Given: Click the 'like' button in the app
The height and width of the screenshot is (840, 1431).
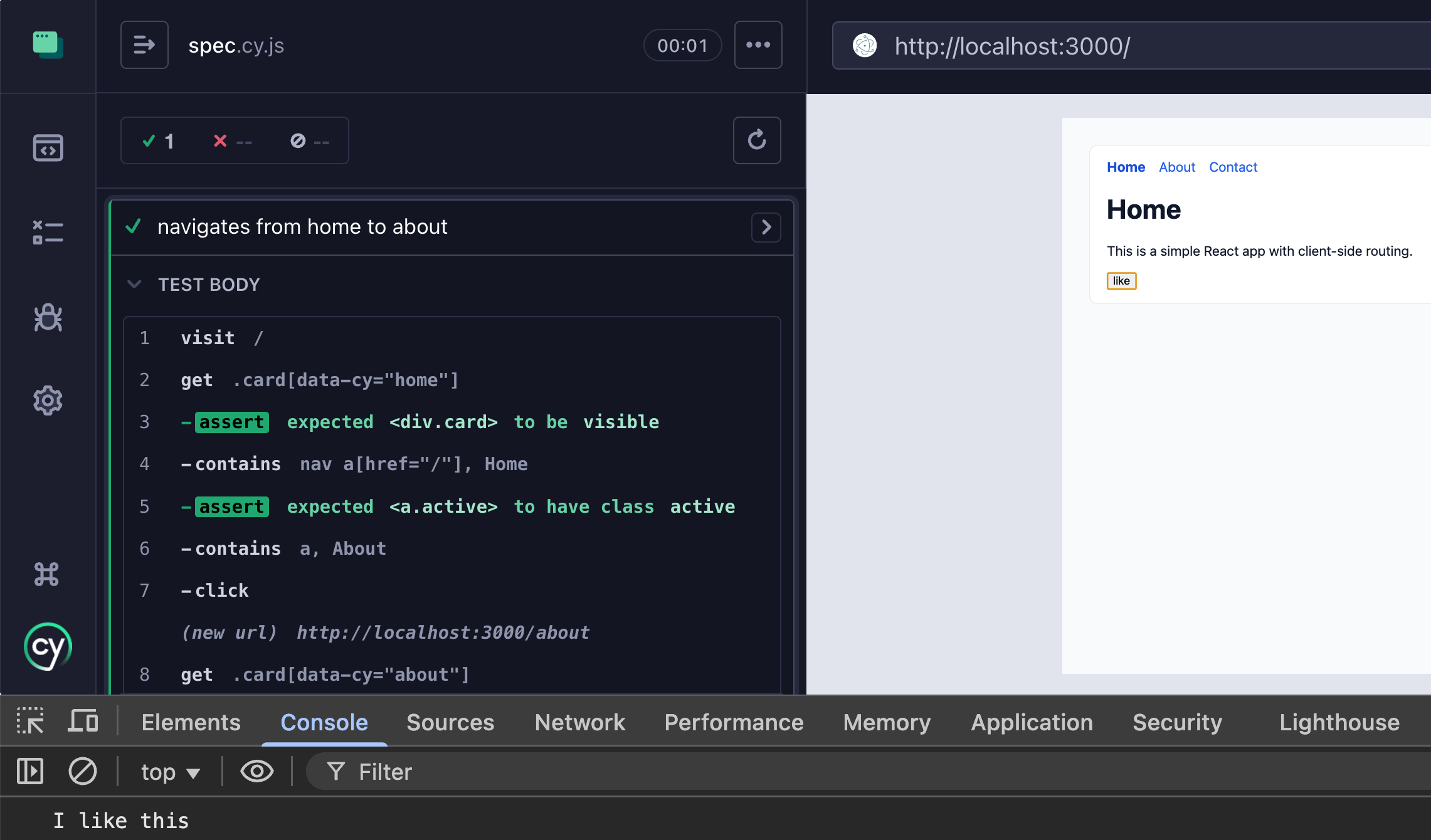Looking at the screenshot, I should pyautogui.click(x=1121, y=281).
